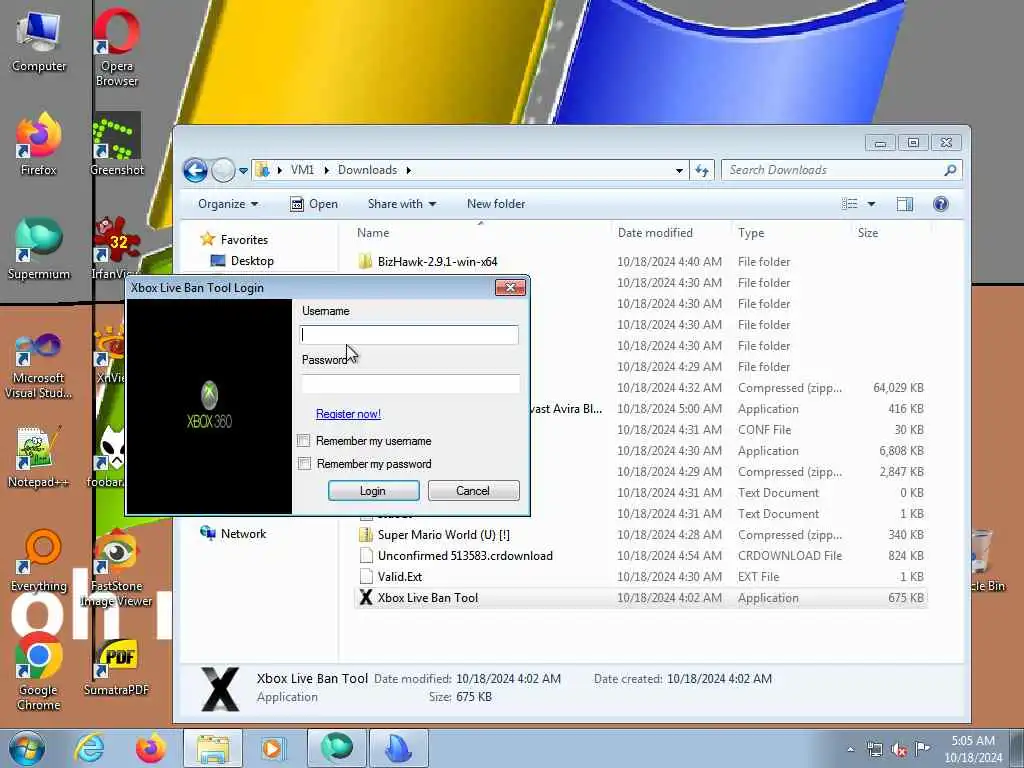Screen dimensions: 1024x768
Task: Launch Opera Browser desktop shortcut
Action: 116,46
